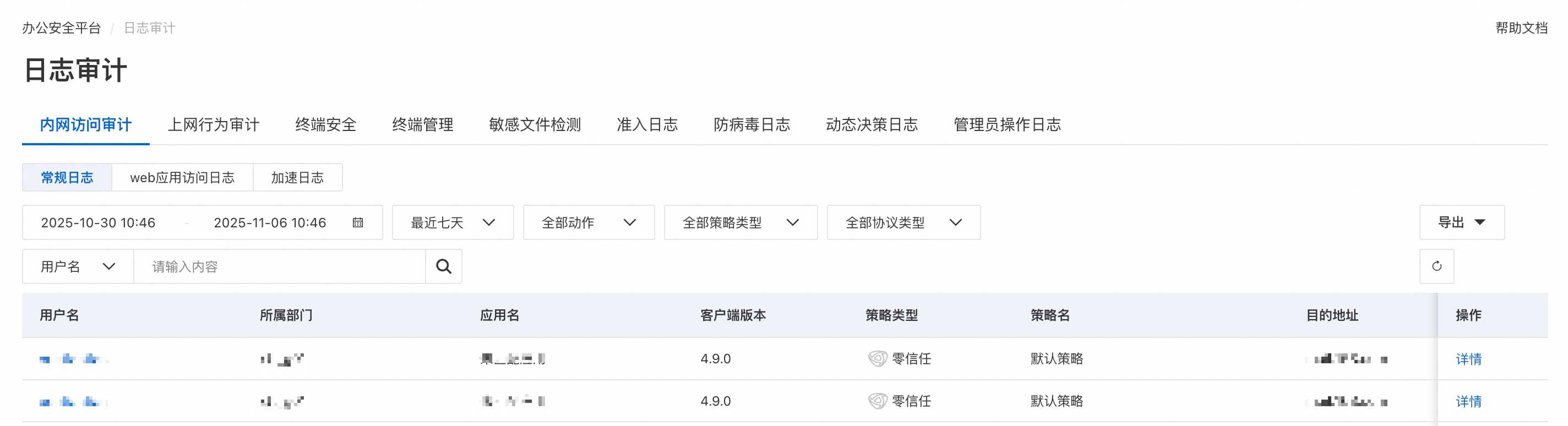Screen dimensions: 1568x426
Task: Click the refresh icon button
Action: [x=1436, y=266]
